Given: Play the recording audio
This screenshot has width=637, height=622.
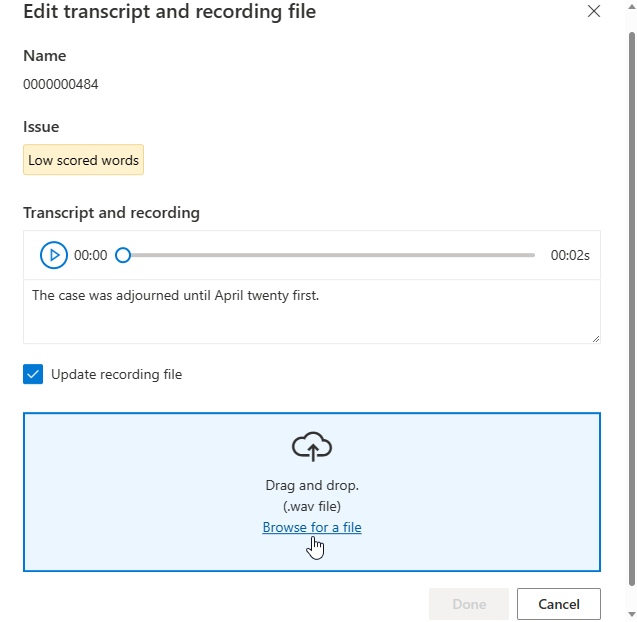Looking at the screenshot, I should click(x=54, y=255).
